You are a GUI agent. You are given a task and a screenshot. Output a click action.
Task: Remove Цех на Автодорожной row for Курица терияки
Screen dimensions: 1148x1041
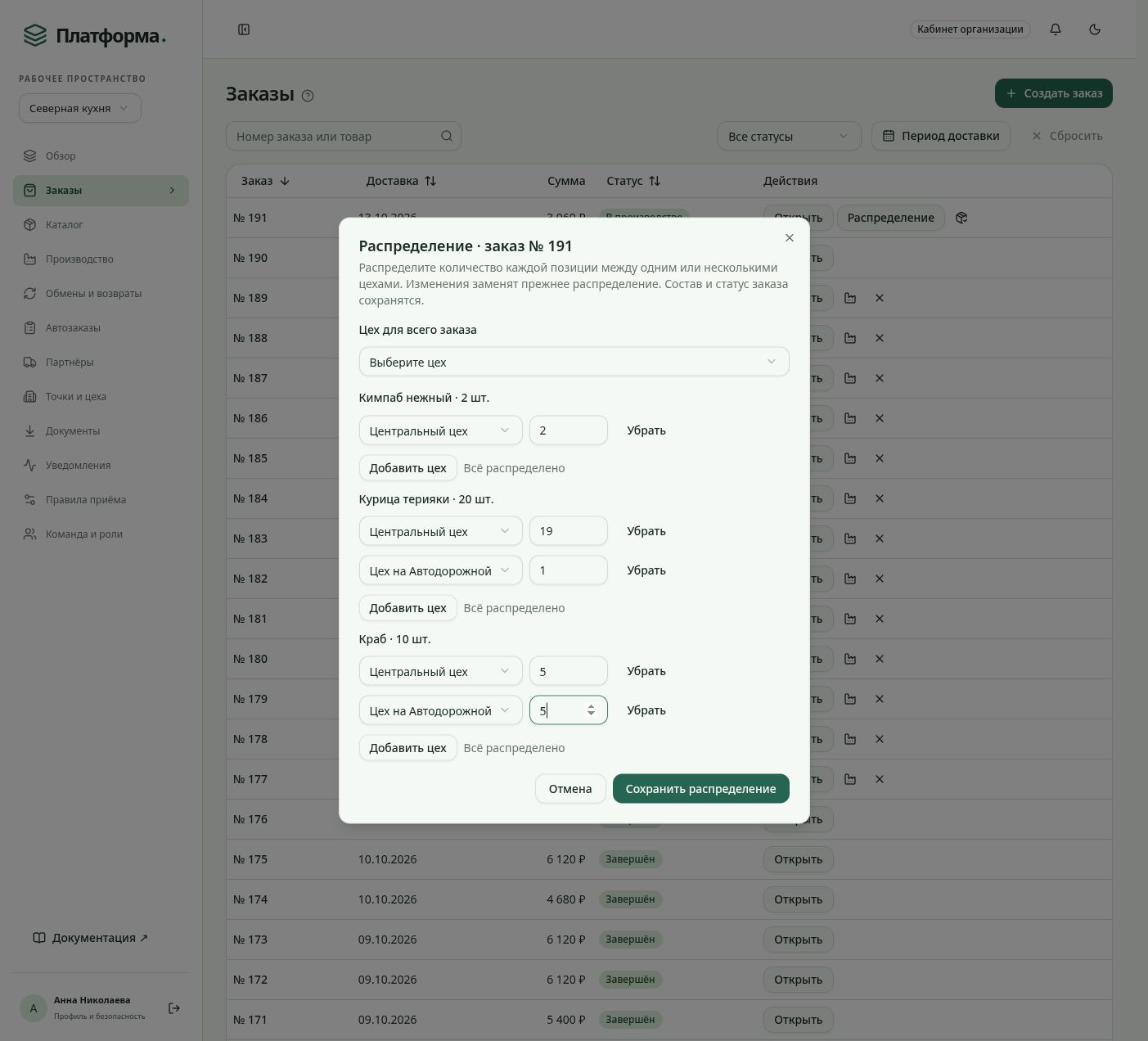click(x=646, y=570)
